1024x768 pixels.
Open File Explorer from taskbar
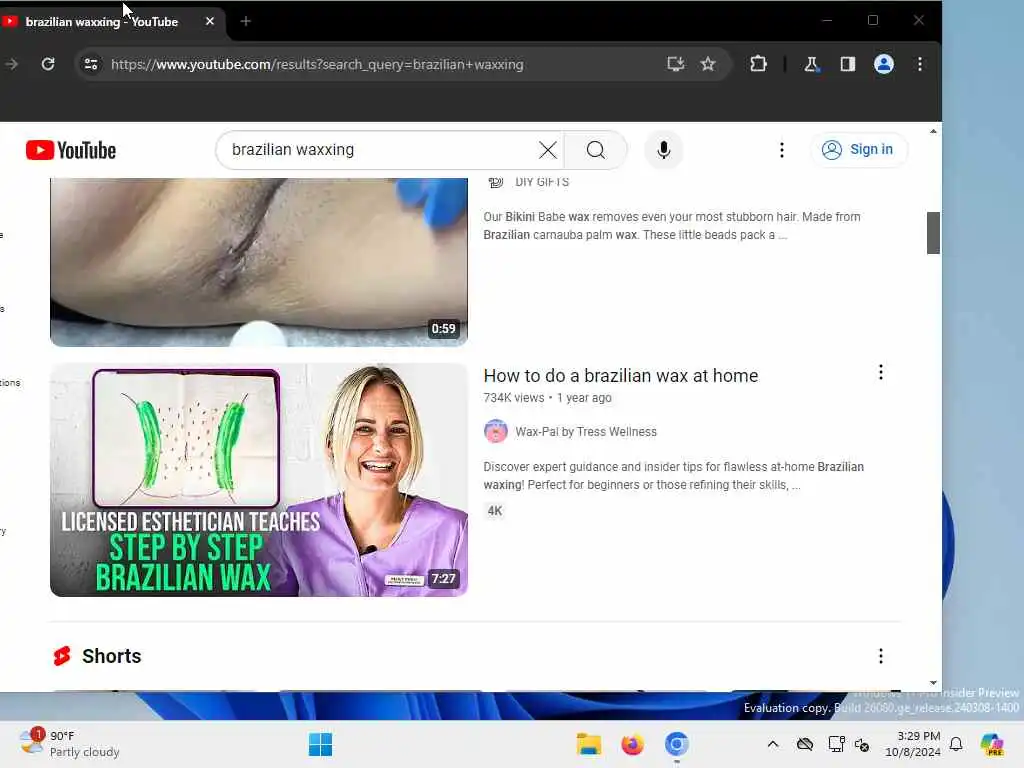click(588, 744)
